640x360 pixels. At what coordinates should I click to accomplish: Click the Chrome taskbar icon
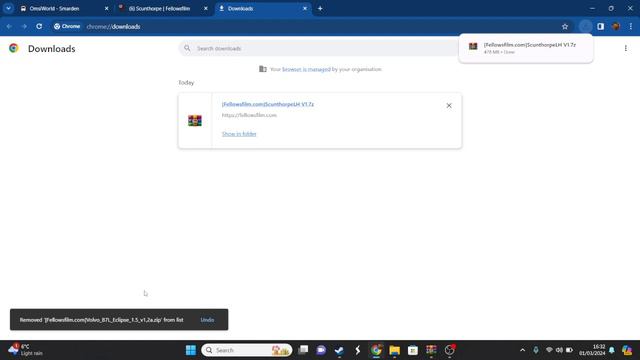(x=376, y=350)
